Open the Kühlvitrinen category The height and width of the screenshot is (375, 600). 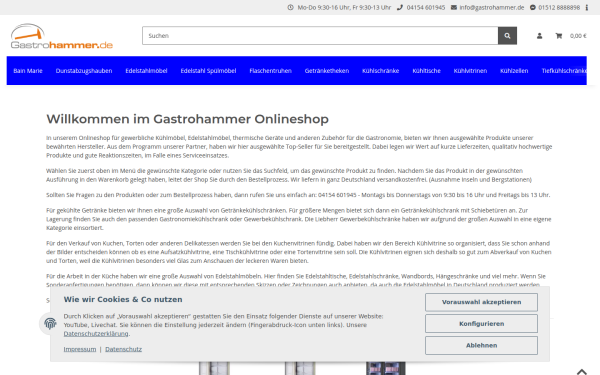click(470, 71)
